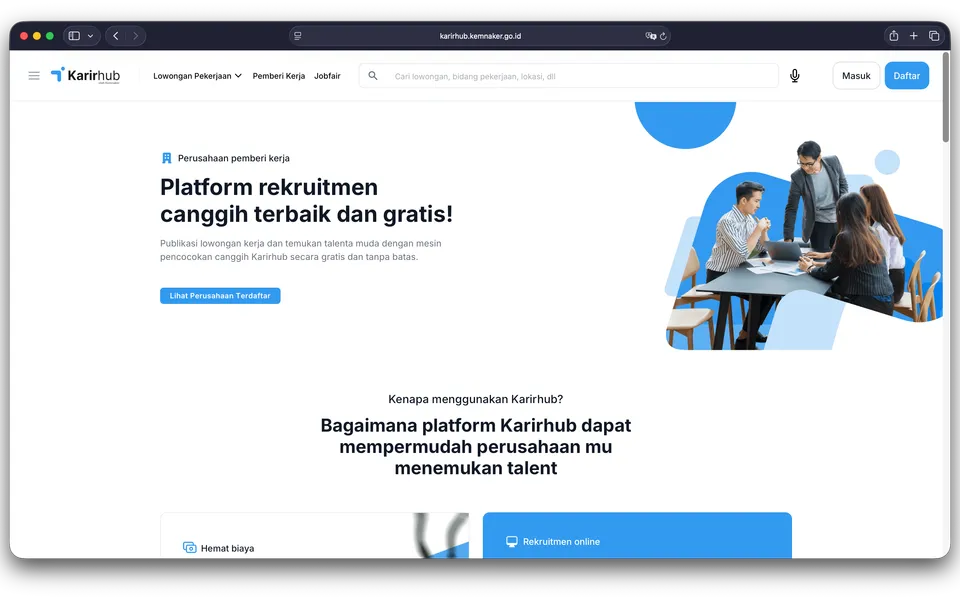Click the text "Kenapa menggunakan Karirhub?"

(476, 399)
